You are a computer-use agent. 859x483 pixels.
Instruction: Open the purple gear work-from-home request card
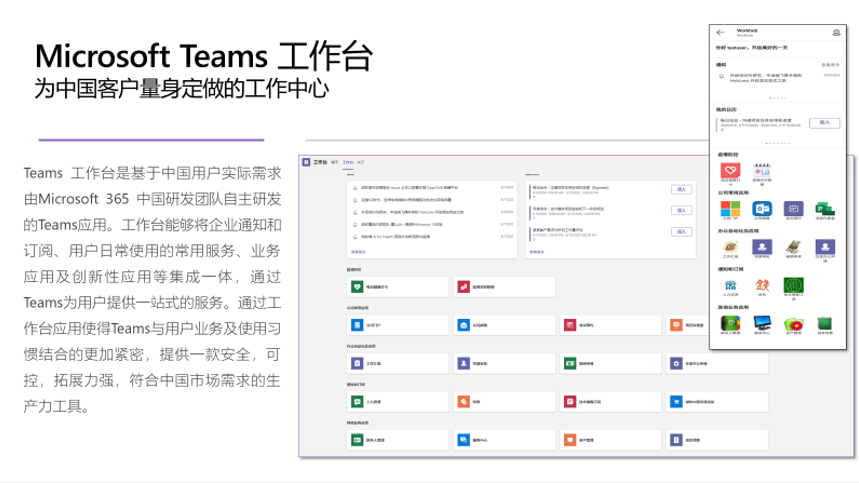click(x=717, y=364)
